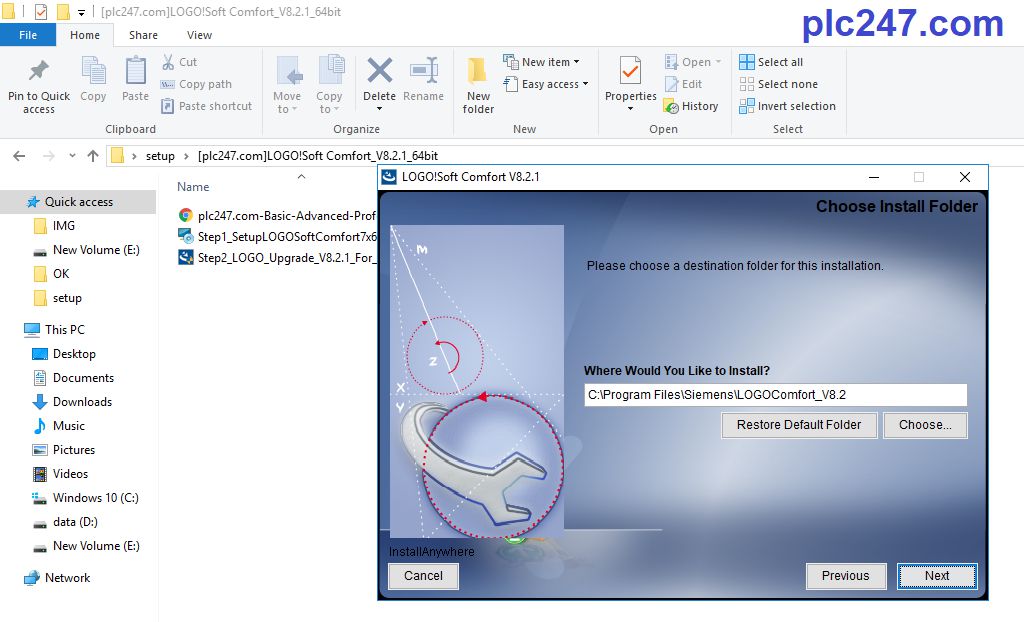Screen dimensions: 1024x622
Task: Click the Name column header
Action: pyautogui.click(x=193, y=187)
